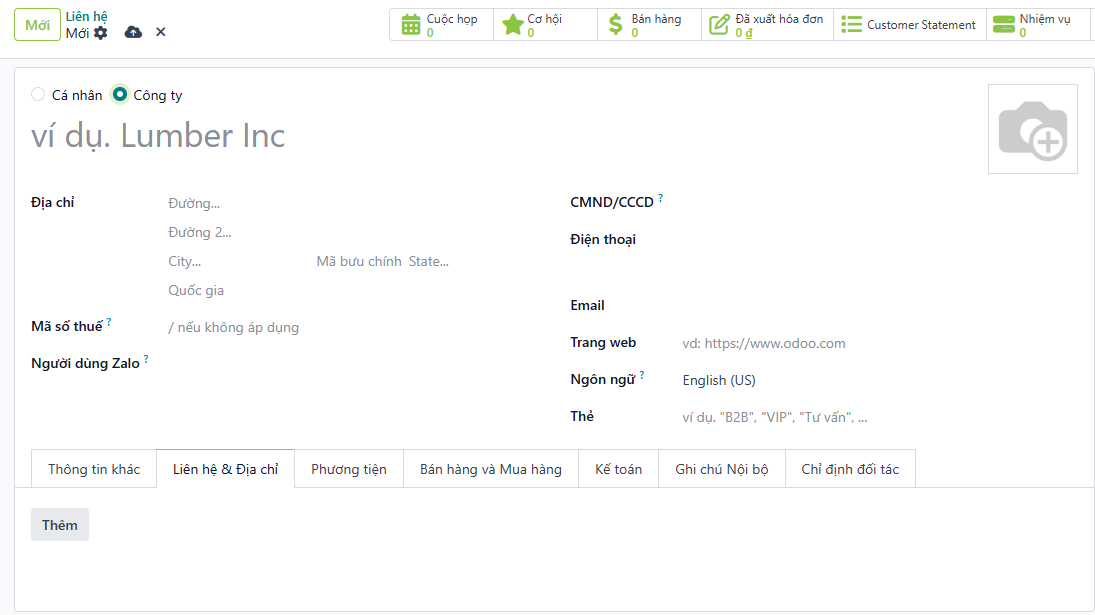
Task: Click the gear settings icon beside Mới
Action: [101, 33]
